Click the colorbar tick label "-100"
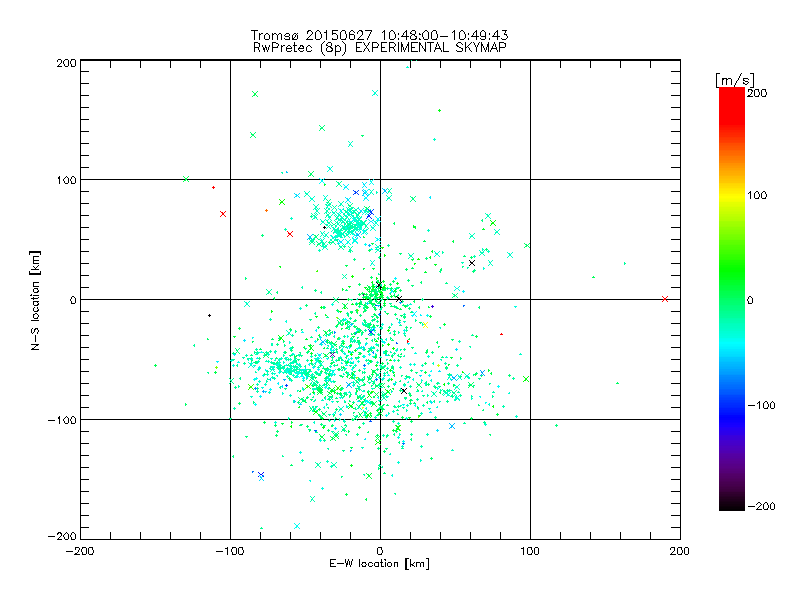Screen dimensions: 800x600 click(761, 406)
